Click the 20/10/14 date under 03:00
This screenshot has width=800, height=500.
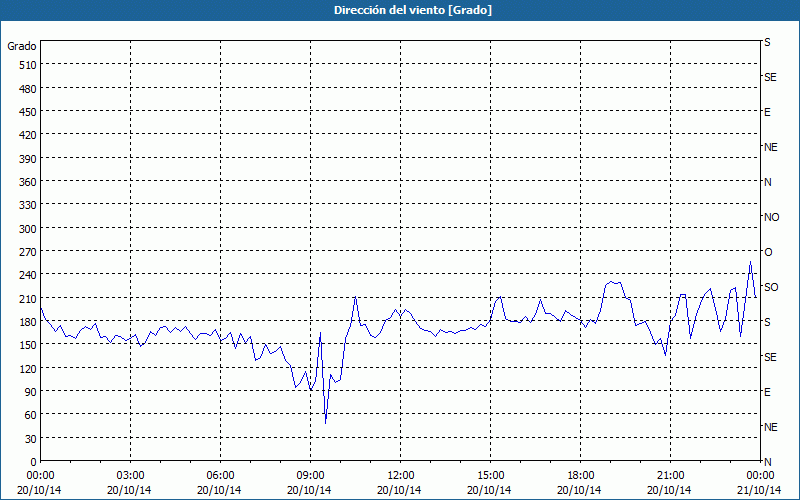point(129,490)
